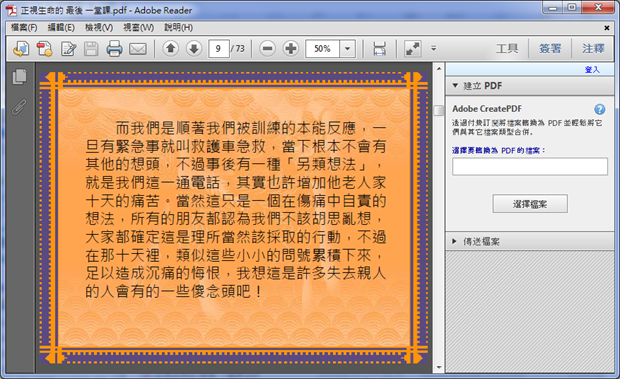Click the edit document pencil icon
Viewport: 620px width, 379px height.
(x=68, y=49)
